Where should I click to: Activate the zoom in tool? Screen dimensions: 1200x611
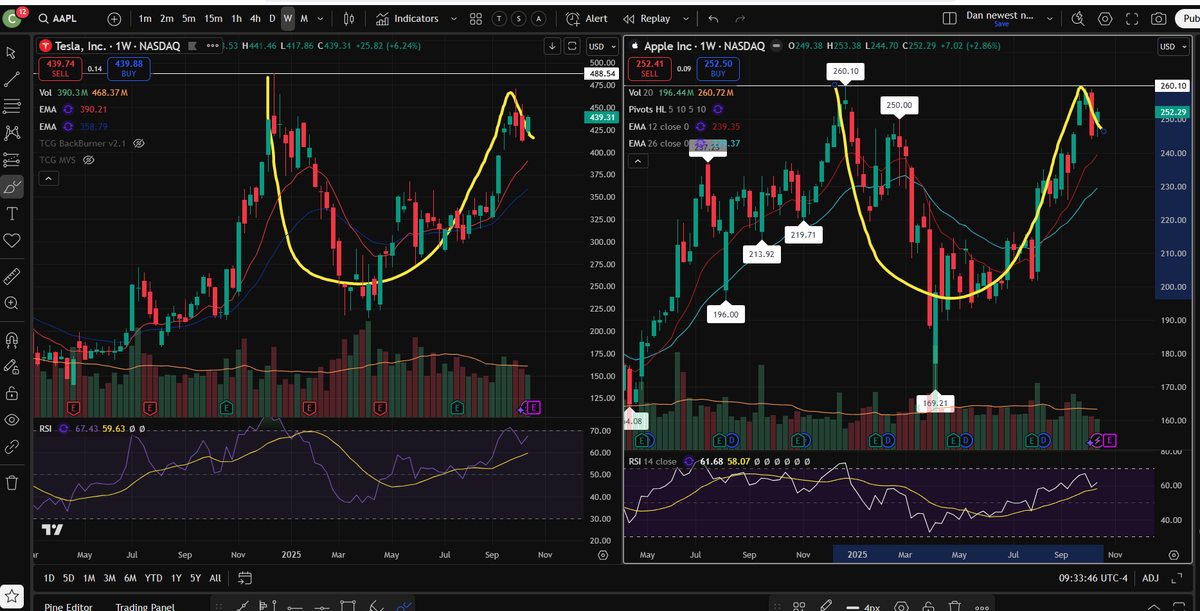click(12, 303)
